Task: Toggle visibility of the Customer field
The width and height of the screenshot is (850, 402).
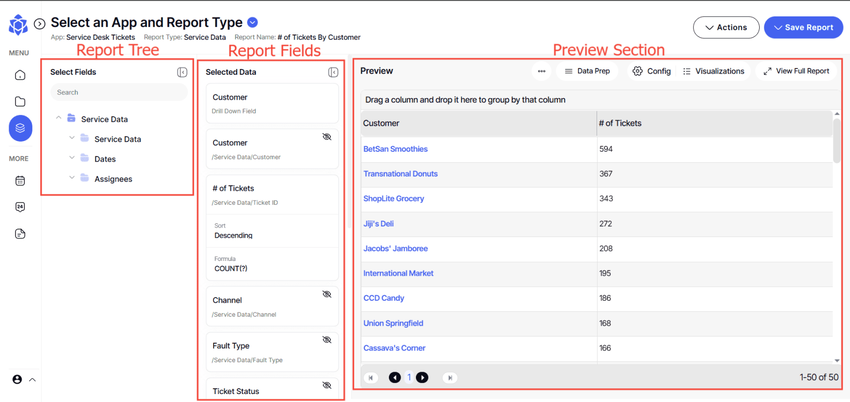Action: [326, 138]
